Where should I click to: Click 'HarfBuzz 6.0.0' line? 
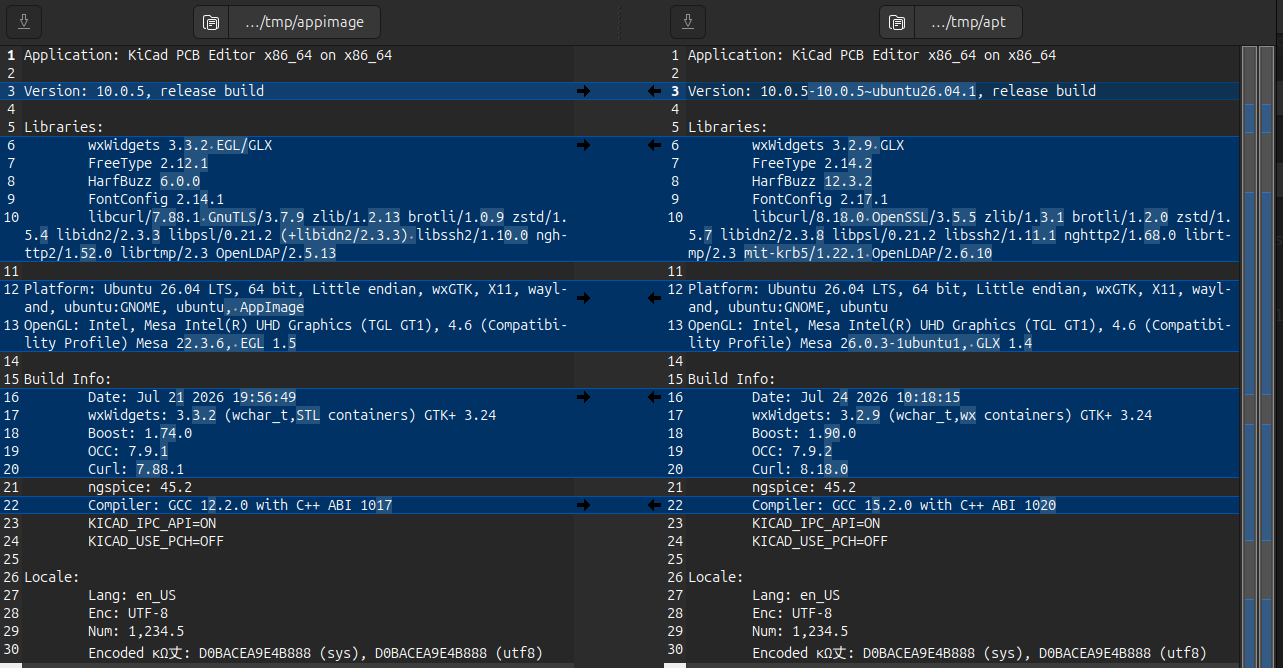point(144,181)
